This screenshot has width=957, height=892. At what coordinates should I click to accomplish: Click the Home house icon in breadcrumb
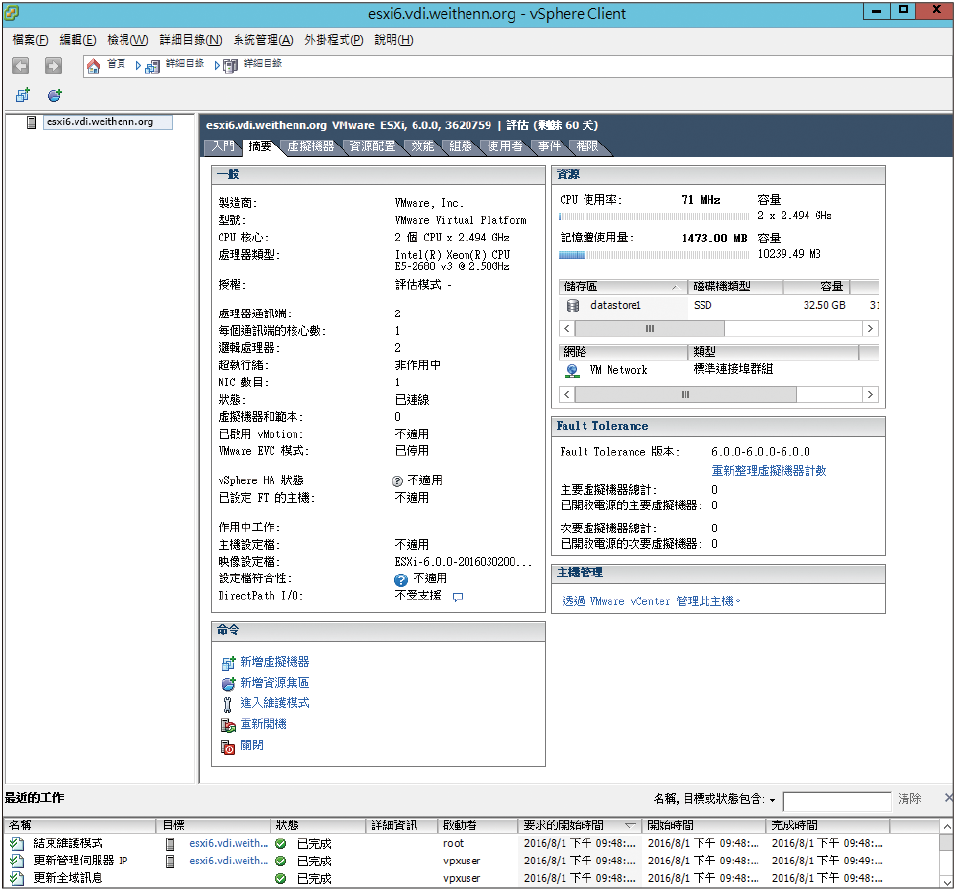93,66
